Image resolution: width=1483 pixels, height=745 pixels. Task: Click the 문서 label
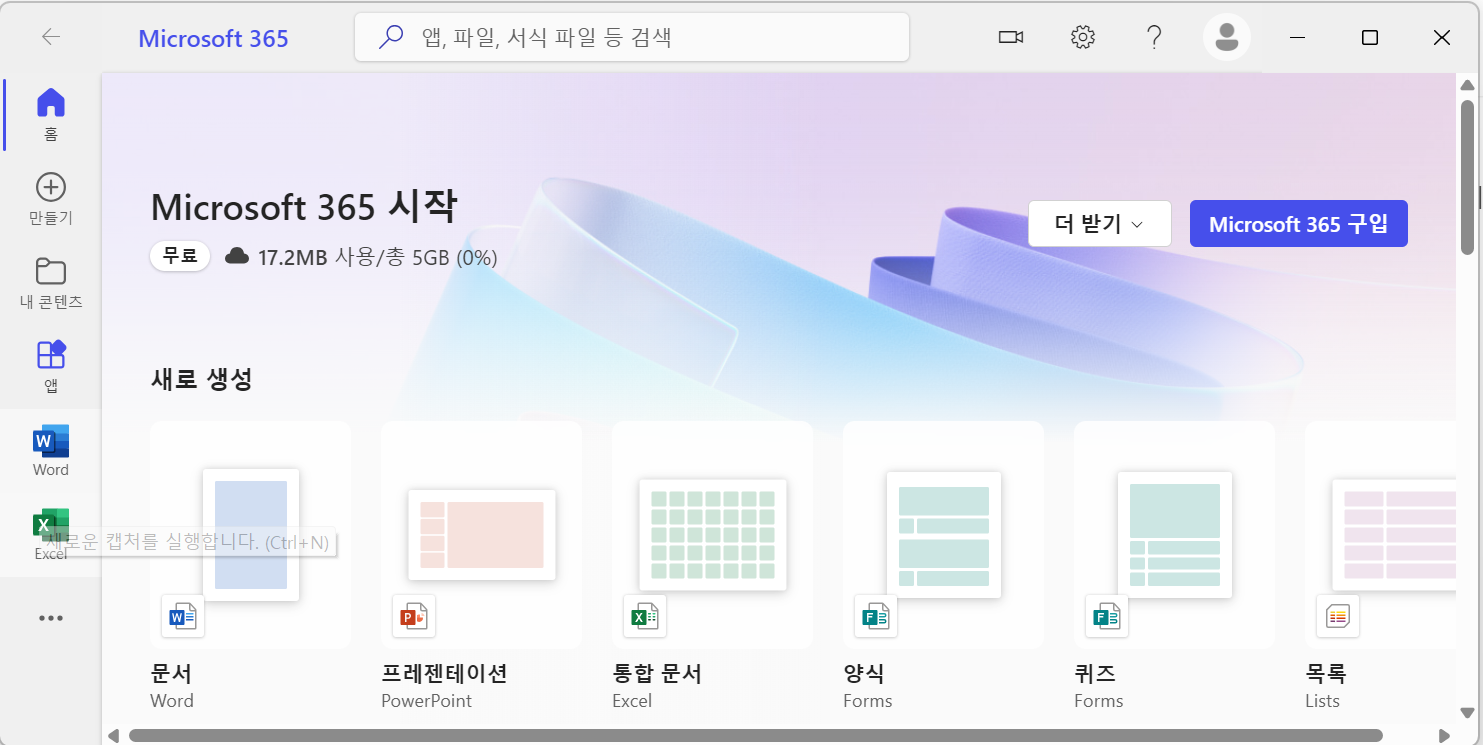coord(171,673)
